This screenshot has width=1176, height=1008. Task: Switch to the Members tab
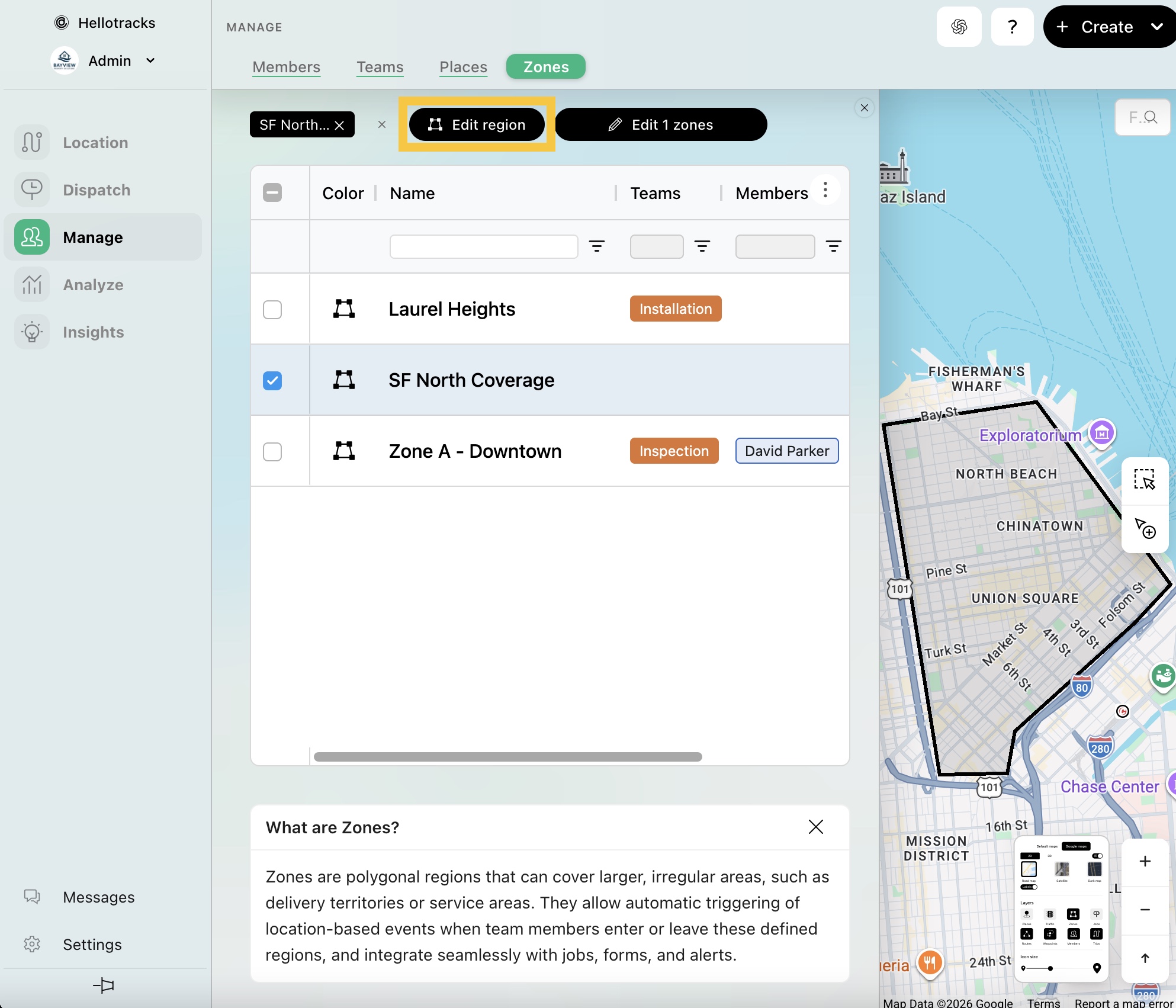286,67
